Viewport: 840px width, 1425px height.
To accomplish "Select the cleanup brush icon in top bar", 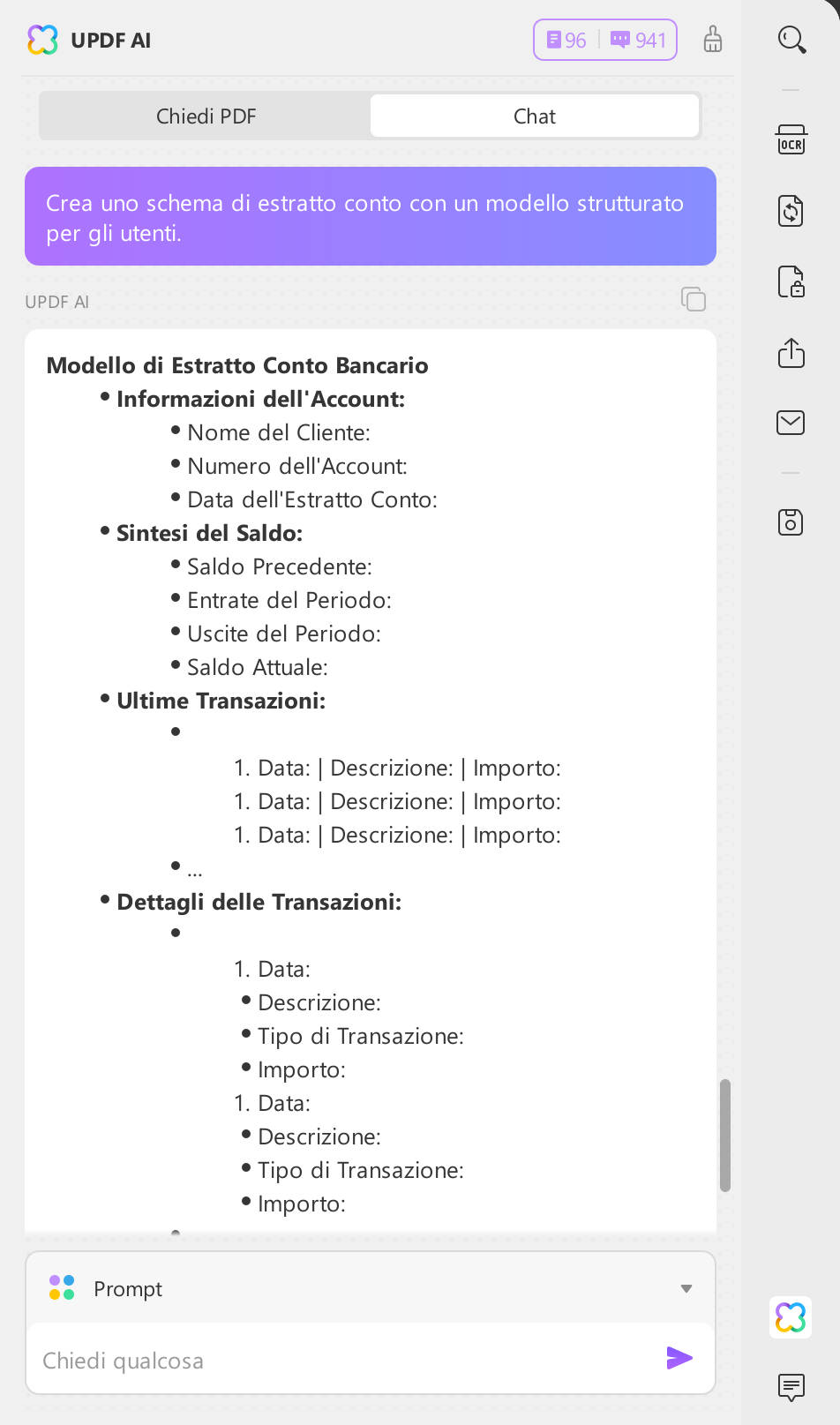I will [x=713, y=40].
